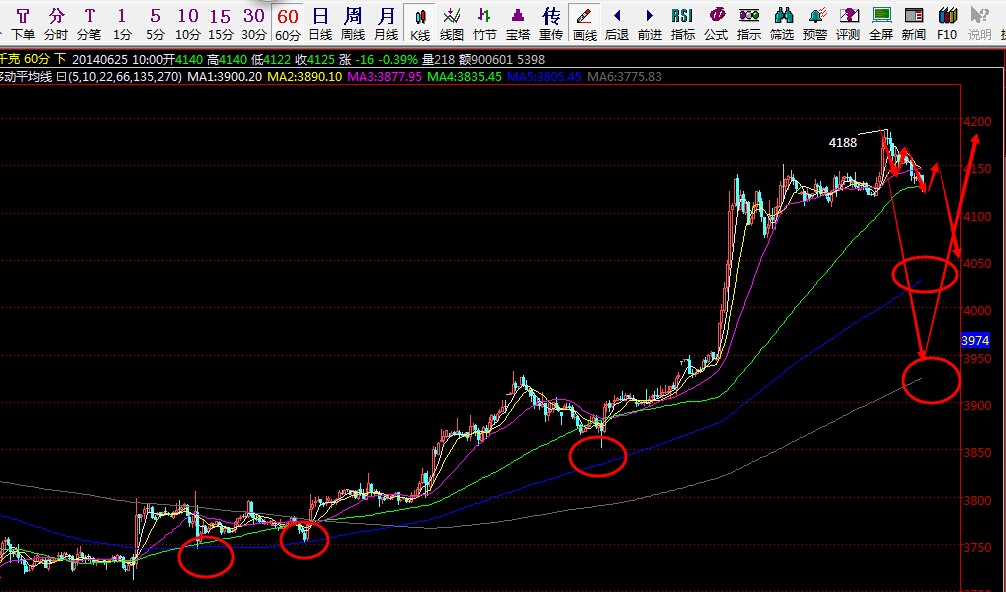Click the MA6:3775.83 value label
This screenshot has height=592, width=1006.
(624, 77)
